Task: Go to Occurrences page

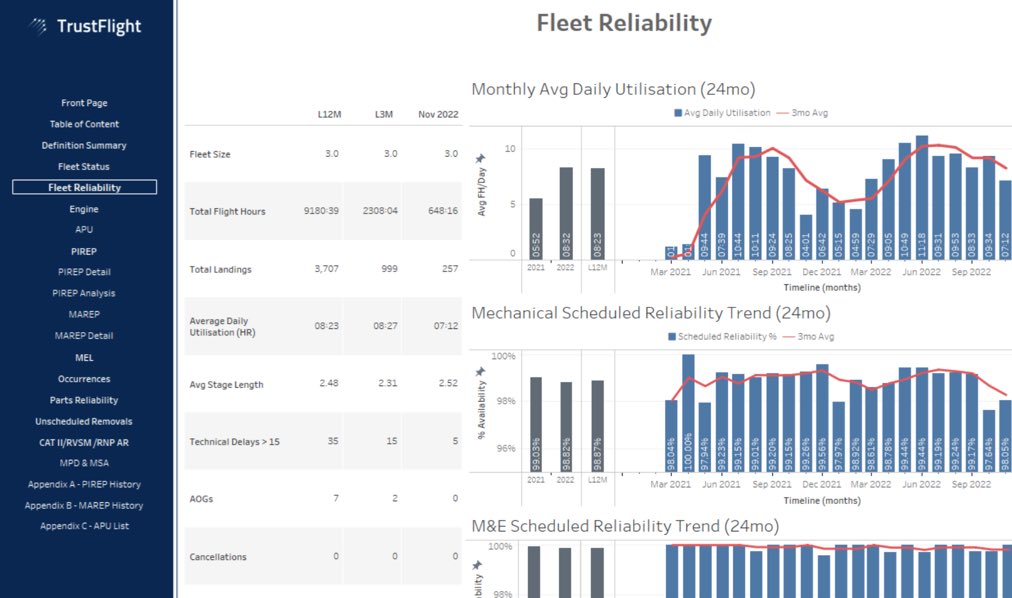Action: coord(84,379)
